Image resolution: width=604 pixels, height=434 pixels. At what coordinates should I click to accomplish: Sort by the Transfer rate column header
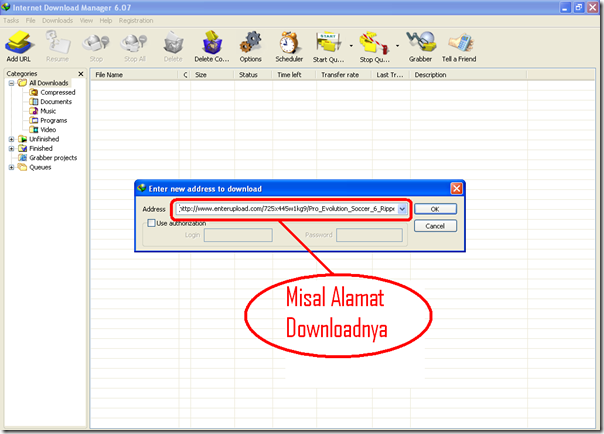344,75
